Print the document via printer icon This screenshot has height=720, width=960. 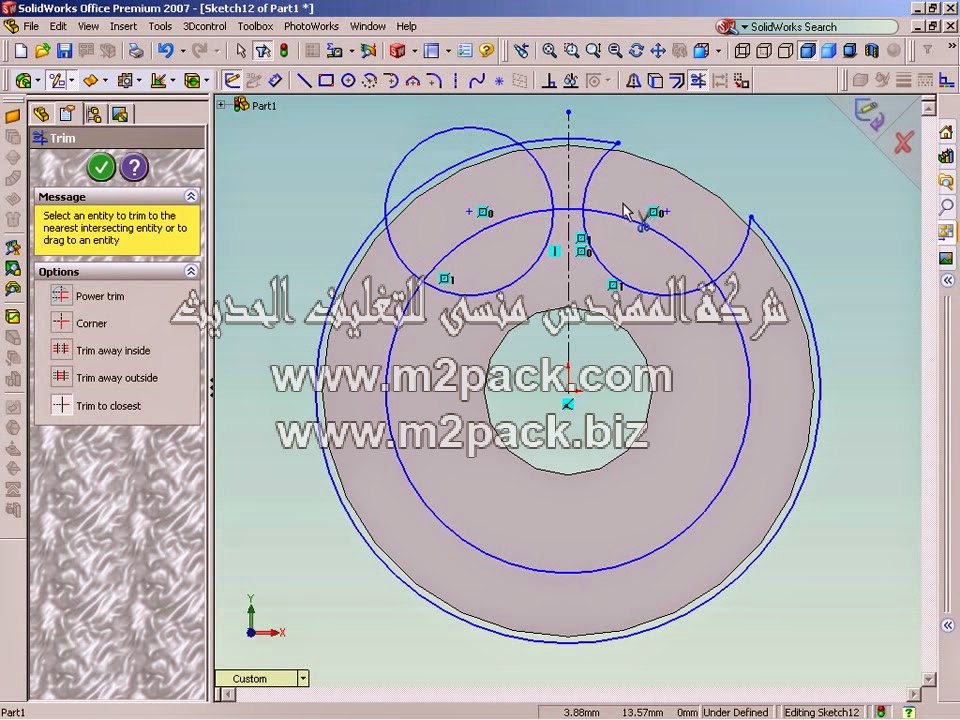coord(135,51)
